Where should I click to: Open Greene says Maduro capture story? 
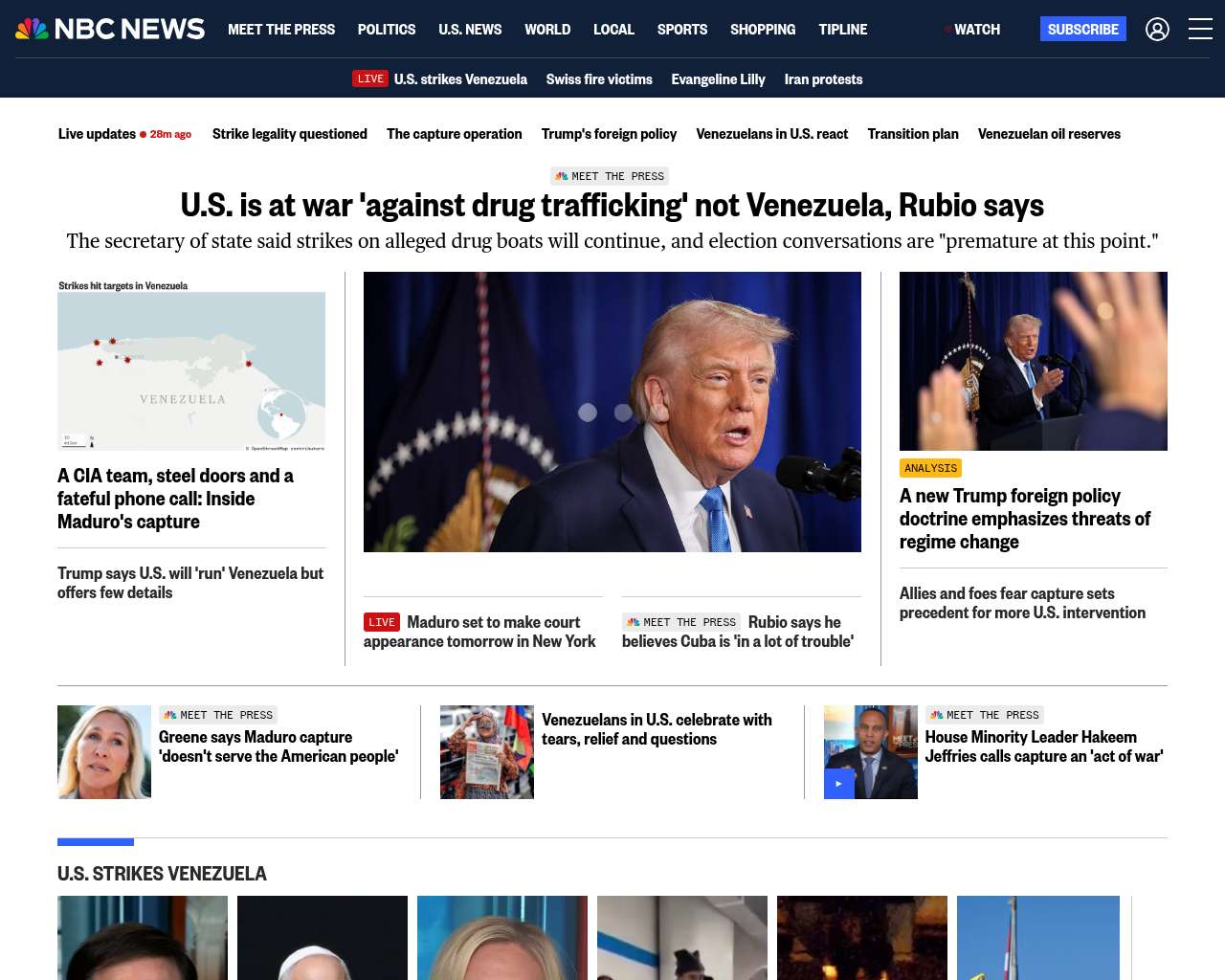point(278,746)
